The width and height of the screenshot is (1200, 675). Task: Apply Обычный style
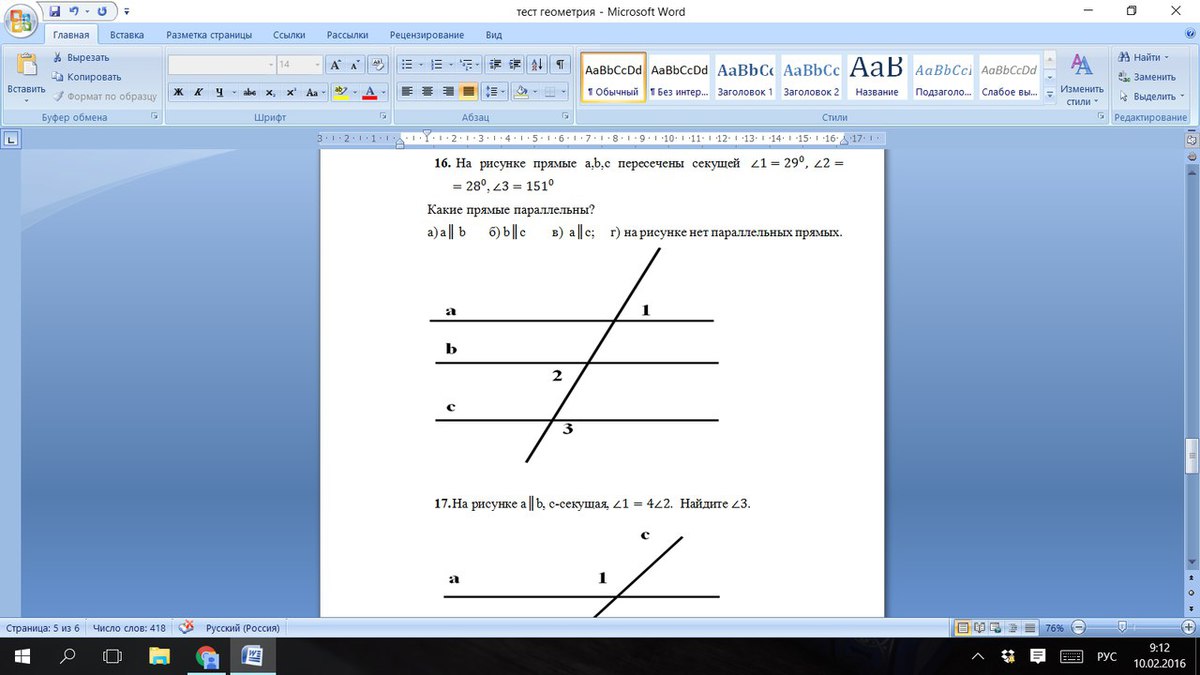click(x=613, y=77)
